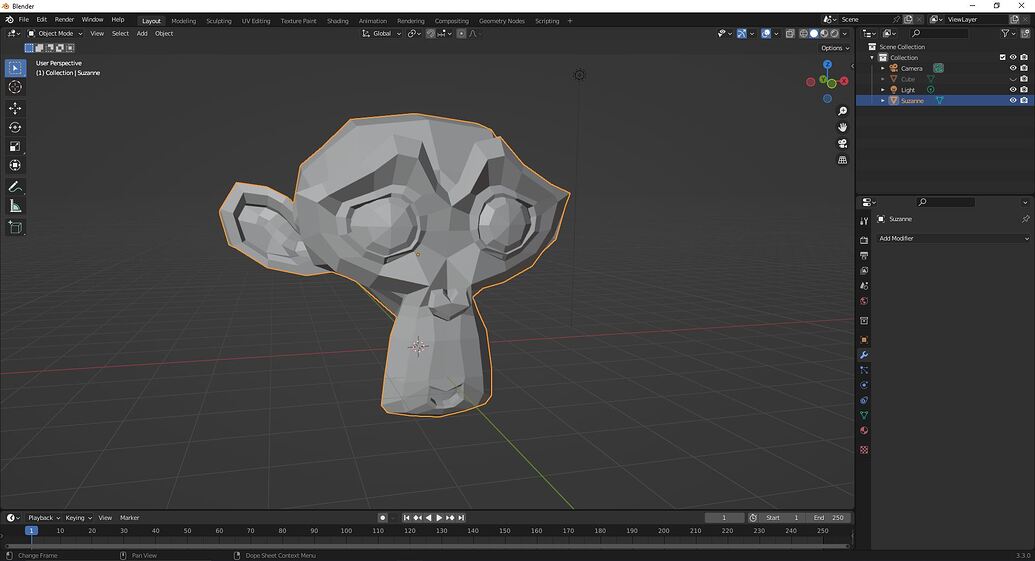Show the Cube via its eye icon
Viewport: 1035px width, 561px height.
click(1013, 79)
